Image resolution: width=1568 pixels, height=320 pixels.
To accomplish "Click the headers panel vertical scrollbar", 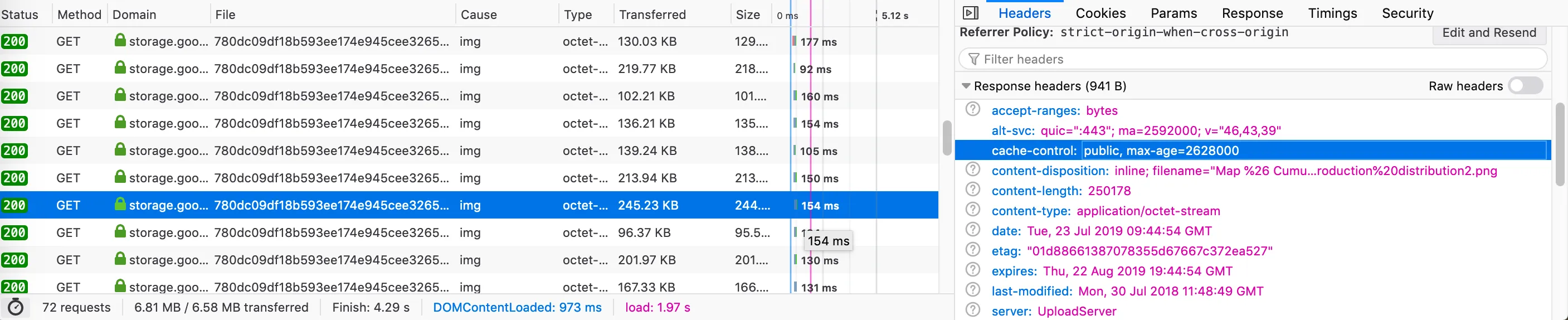I will (1560, 144).
